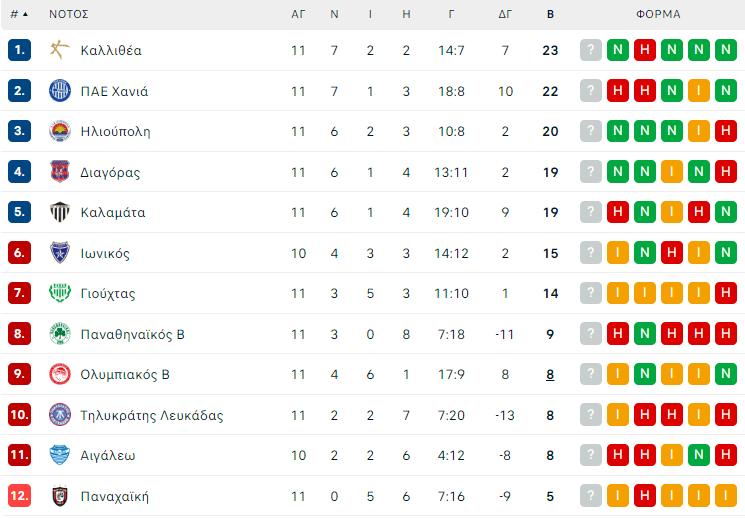Click the ΠΑΕ Χανιά club logo
Image resolution: width=745 pixels, height=518 pixels.
[x=61, y=91]
